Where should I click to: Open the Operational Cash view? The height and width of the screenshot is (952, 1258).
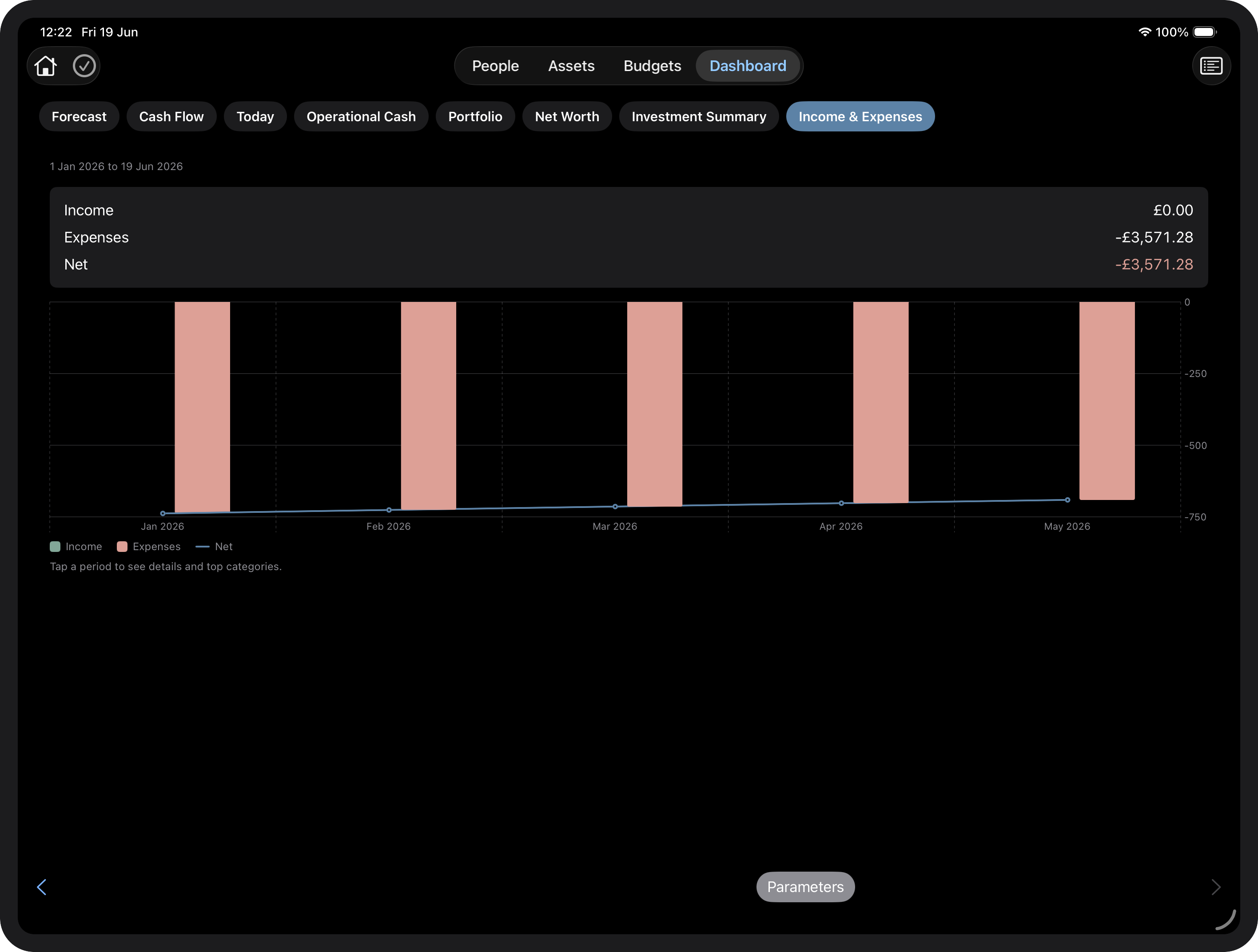pyautogui.click(x=361, y=116)
